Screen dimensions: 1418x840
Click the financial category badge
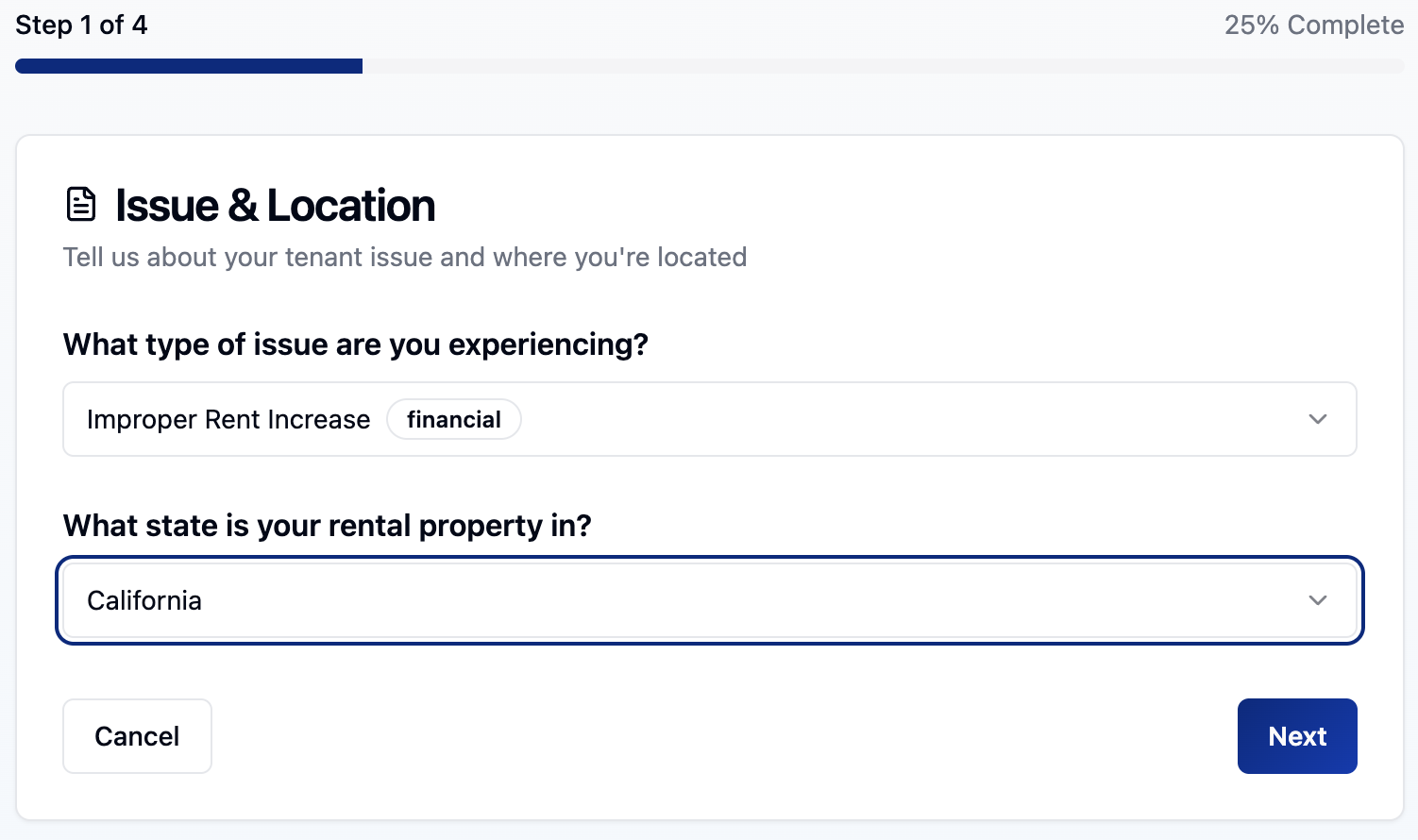point(454,419)
